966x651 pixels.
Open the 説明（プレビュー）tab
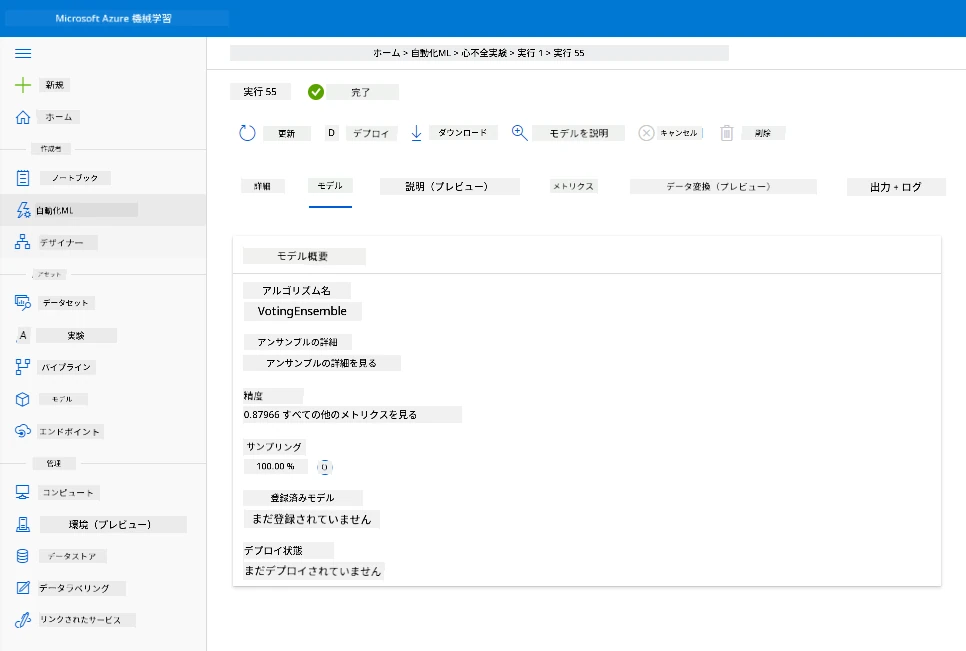(450, 187)
